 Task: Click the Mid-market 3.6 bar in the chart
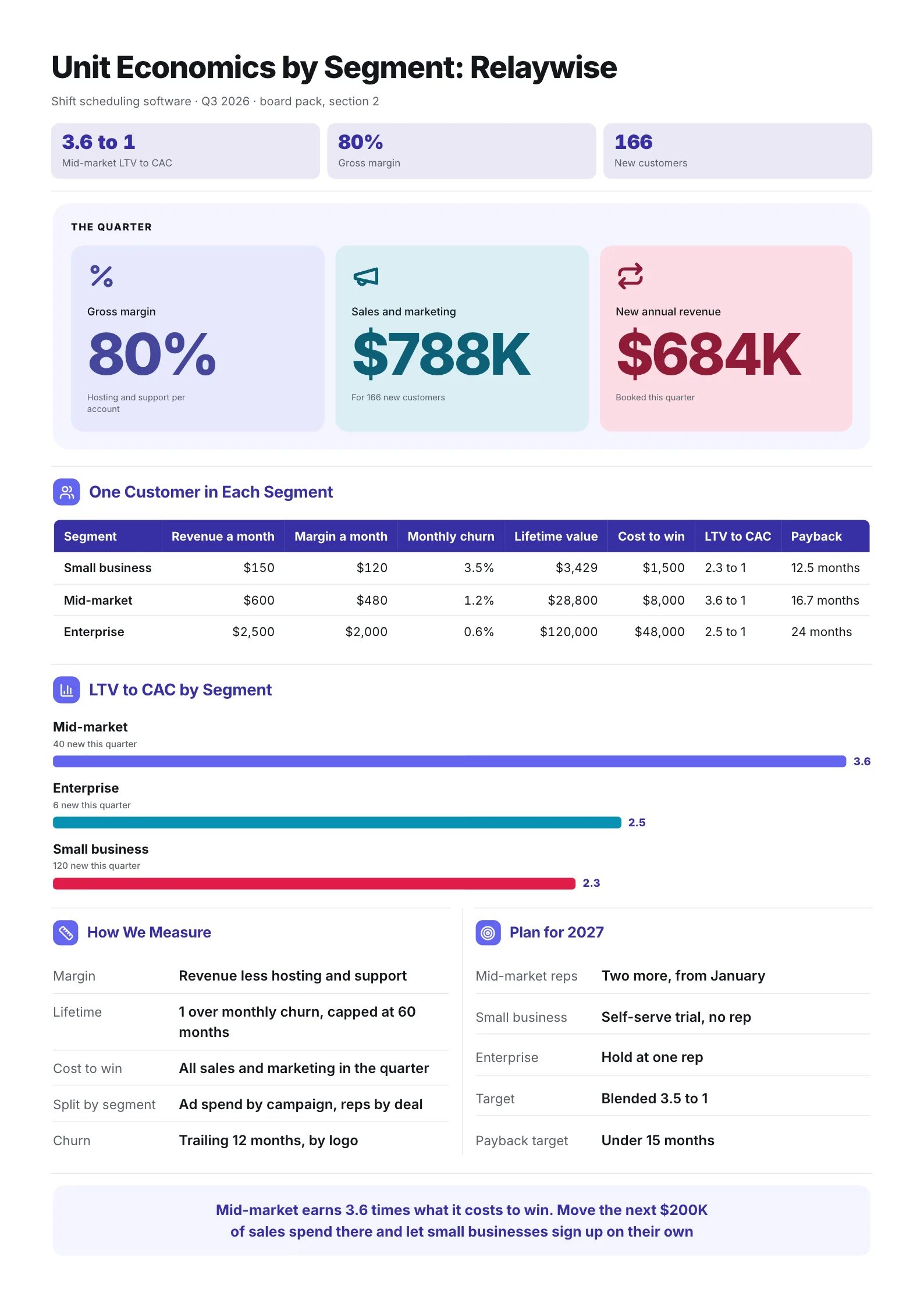pos(449,761)
